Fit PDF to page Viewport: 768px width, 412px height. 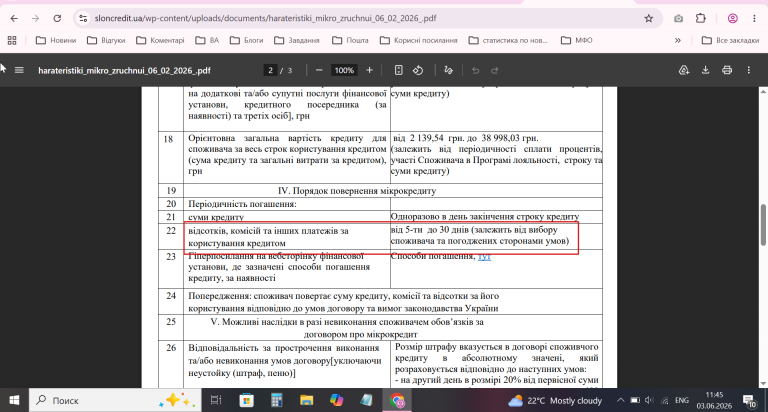pyautogui.click(x=398, y=70)
